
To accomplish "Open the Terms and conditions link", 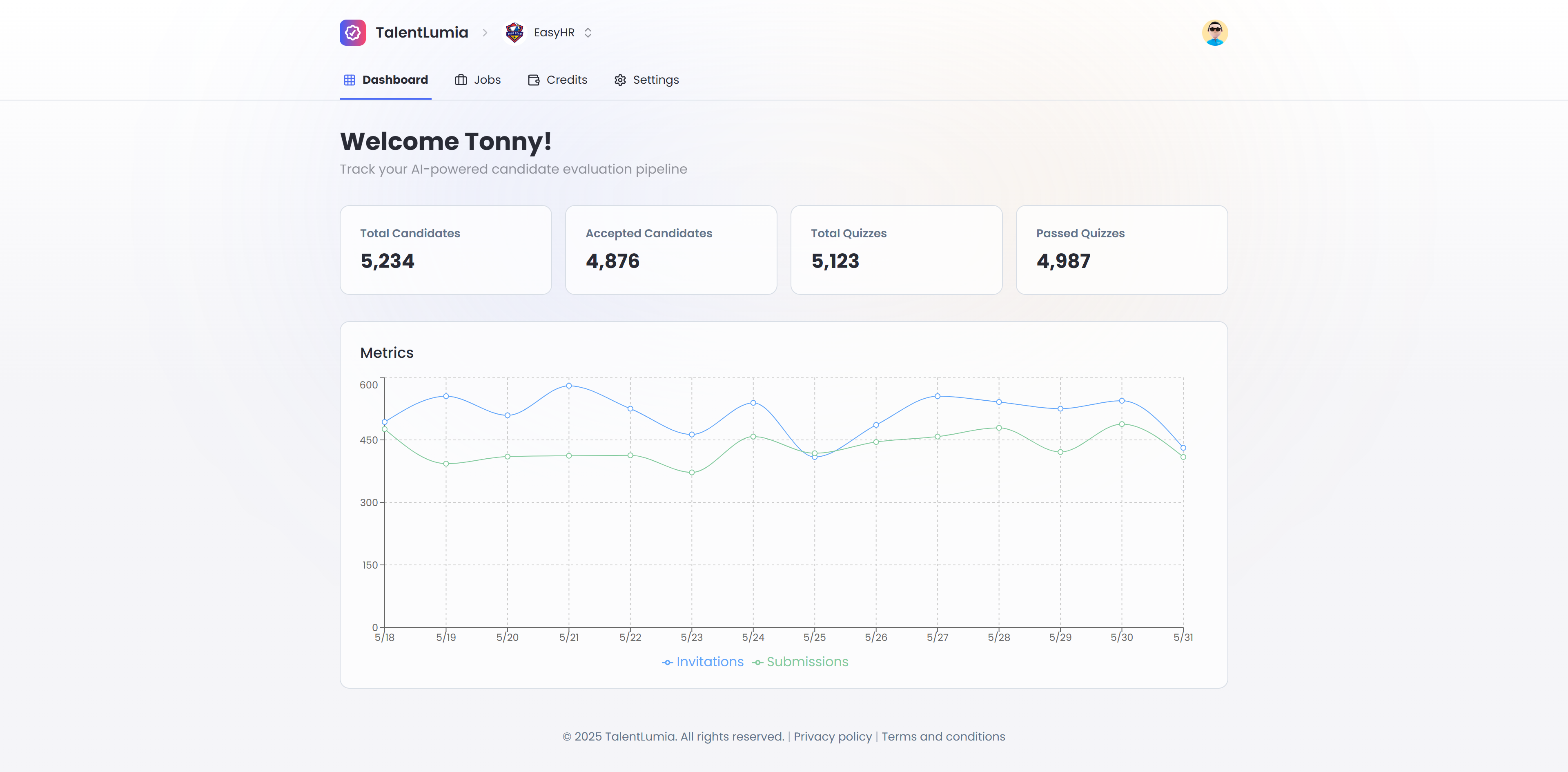I will click(x=944, y=737).
